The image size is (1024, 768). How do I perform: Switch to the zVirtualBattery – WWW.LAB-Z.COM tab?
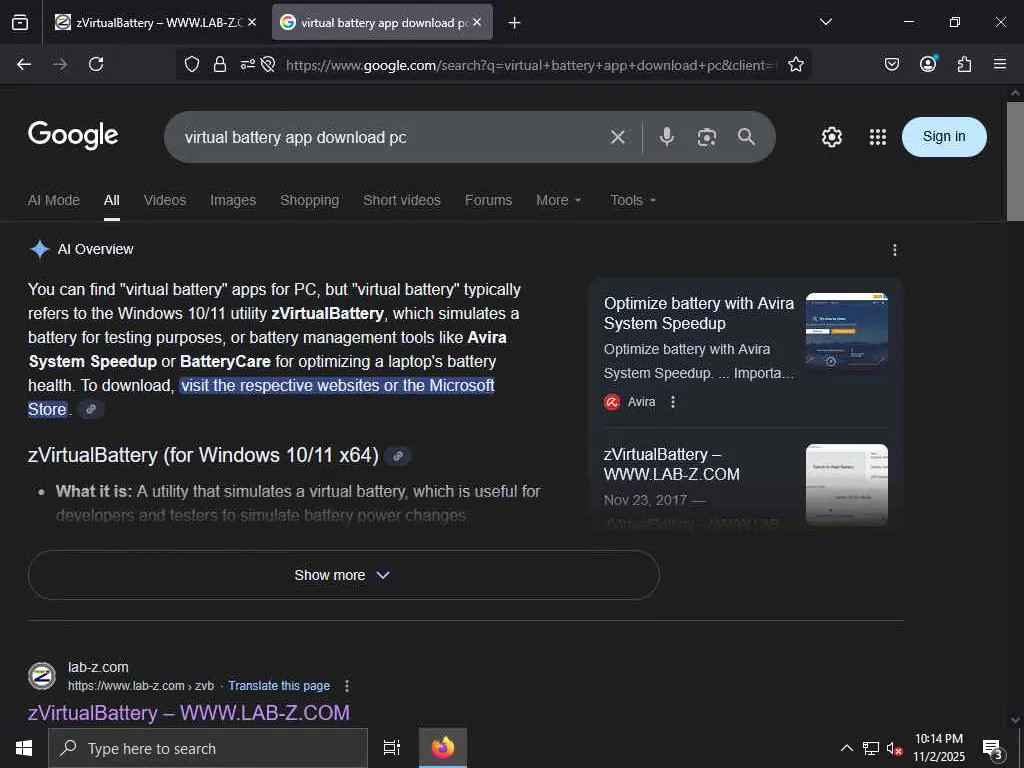click(x=150, y=22)
